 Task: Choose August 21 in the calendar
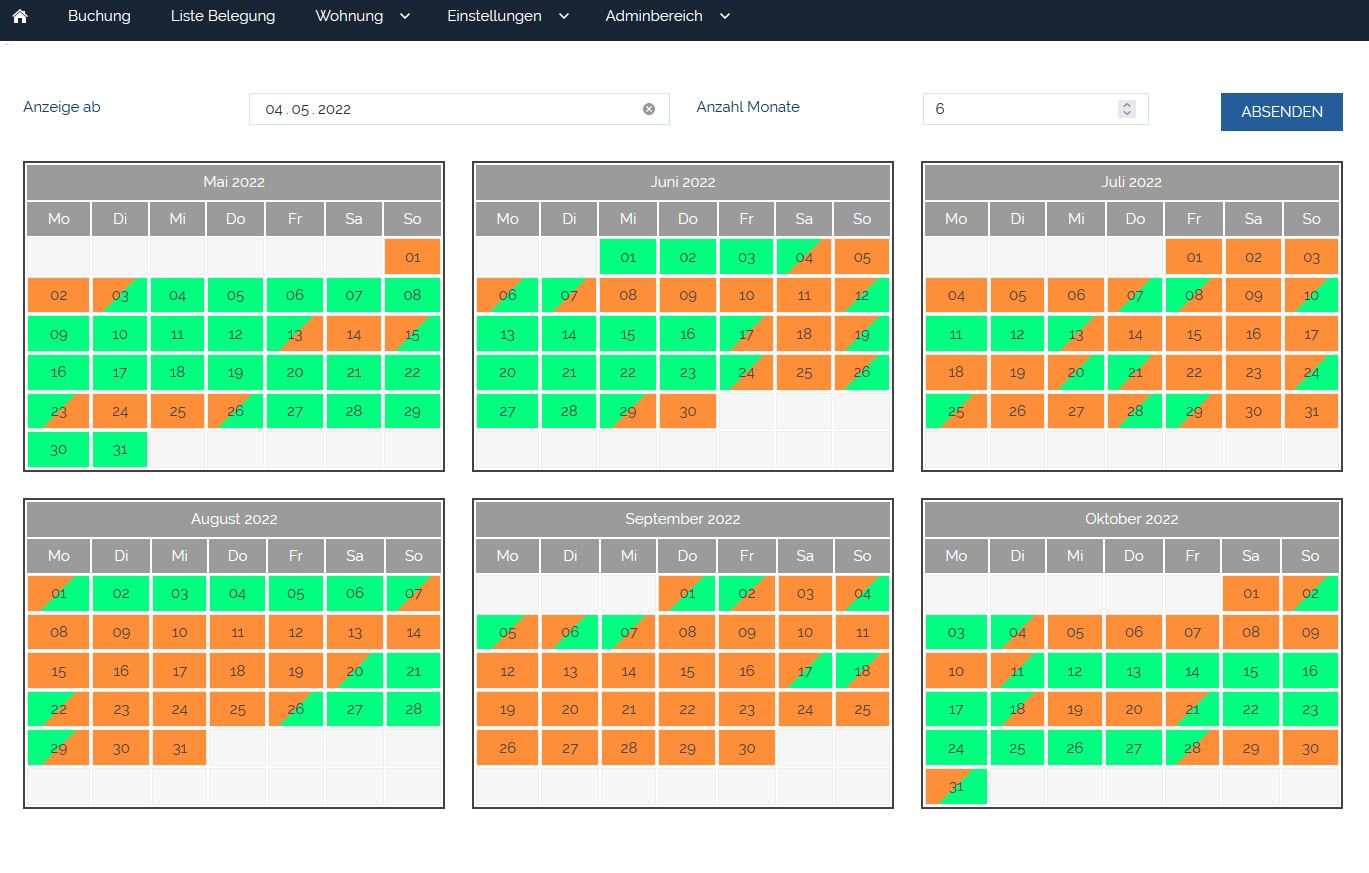(413, 671)
